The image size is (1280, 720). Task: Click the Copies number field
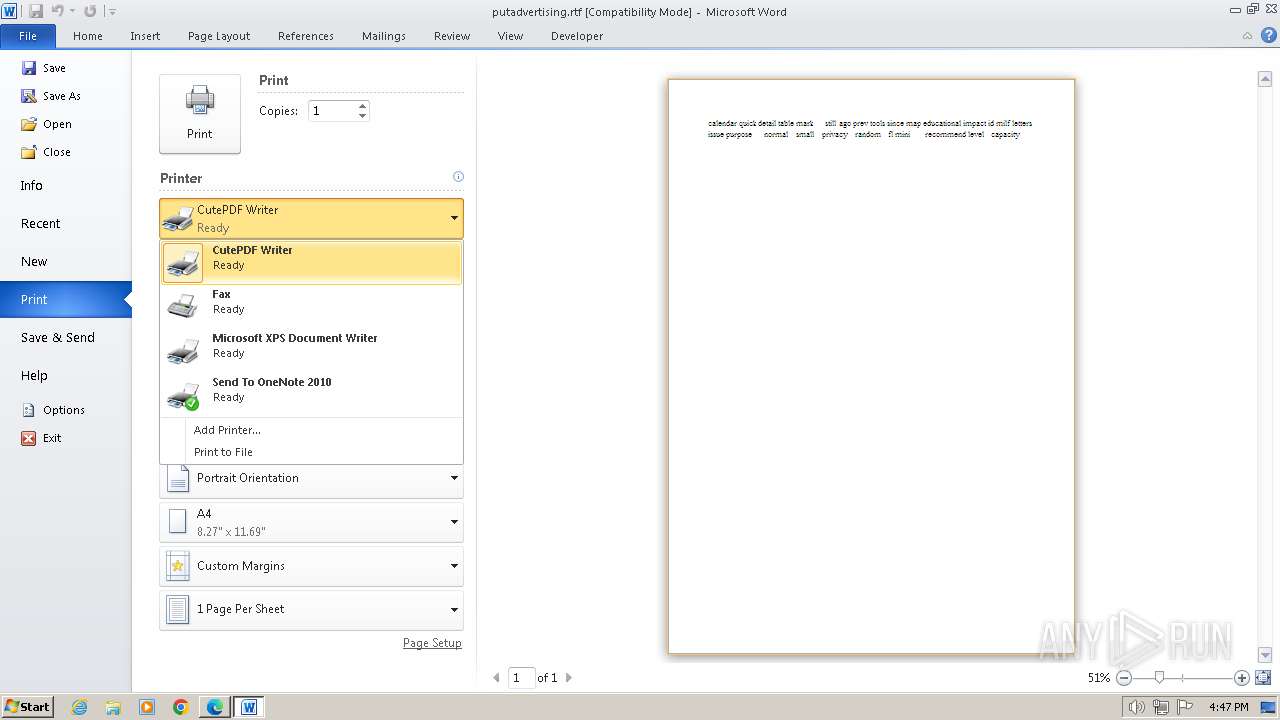point(332,111)
